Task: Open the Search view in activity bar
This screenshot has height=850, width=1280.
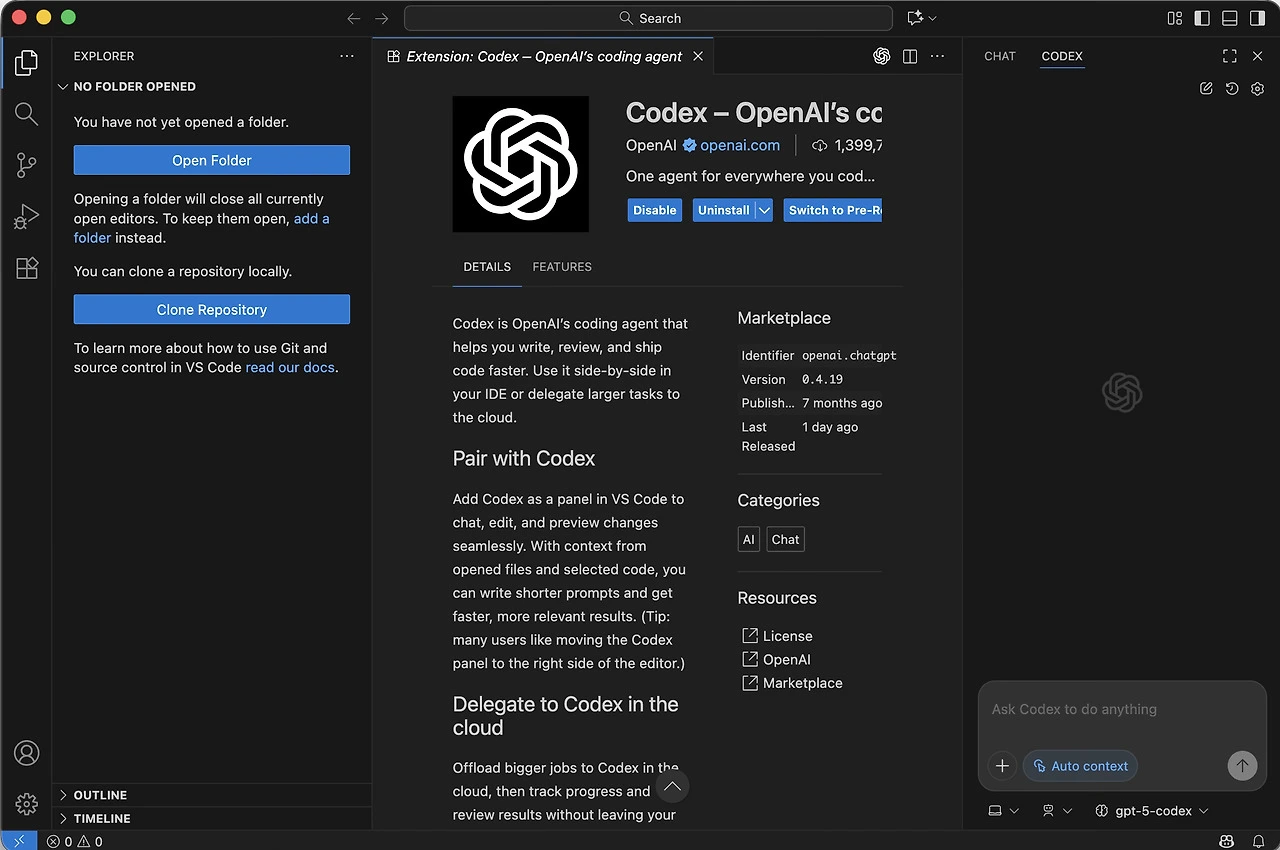Action: pos(27,114)
